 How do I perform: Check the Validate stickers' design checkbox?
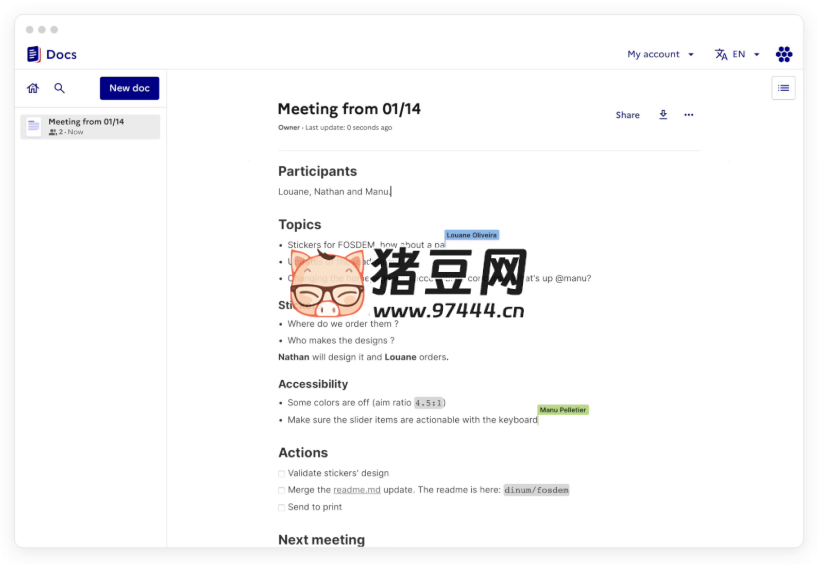click(282, 474)
